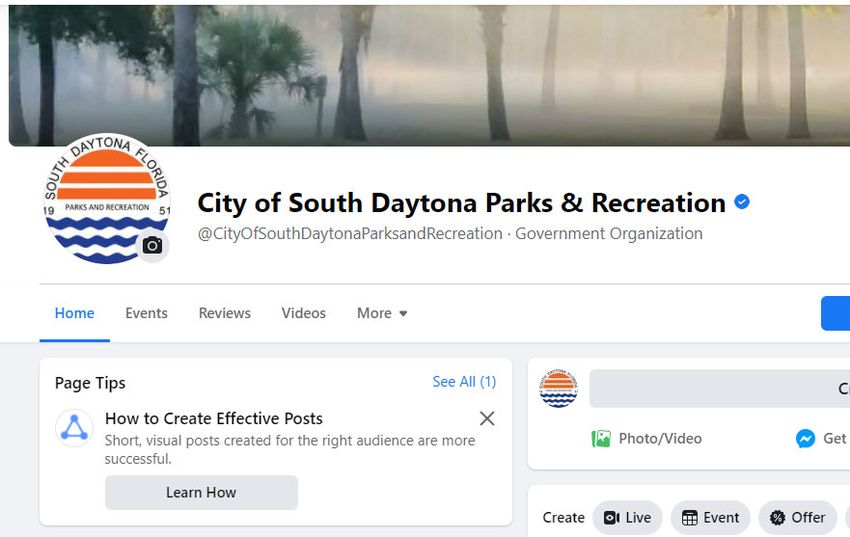Create a new Offer
The width and height of the screenshot is (850, 537).
pos(797,517)
